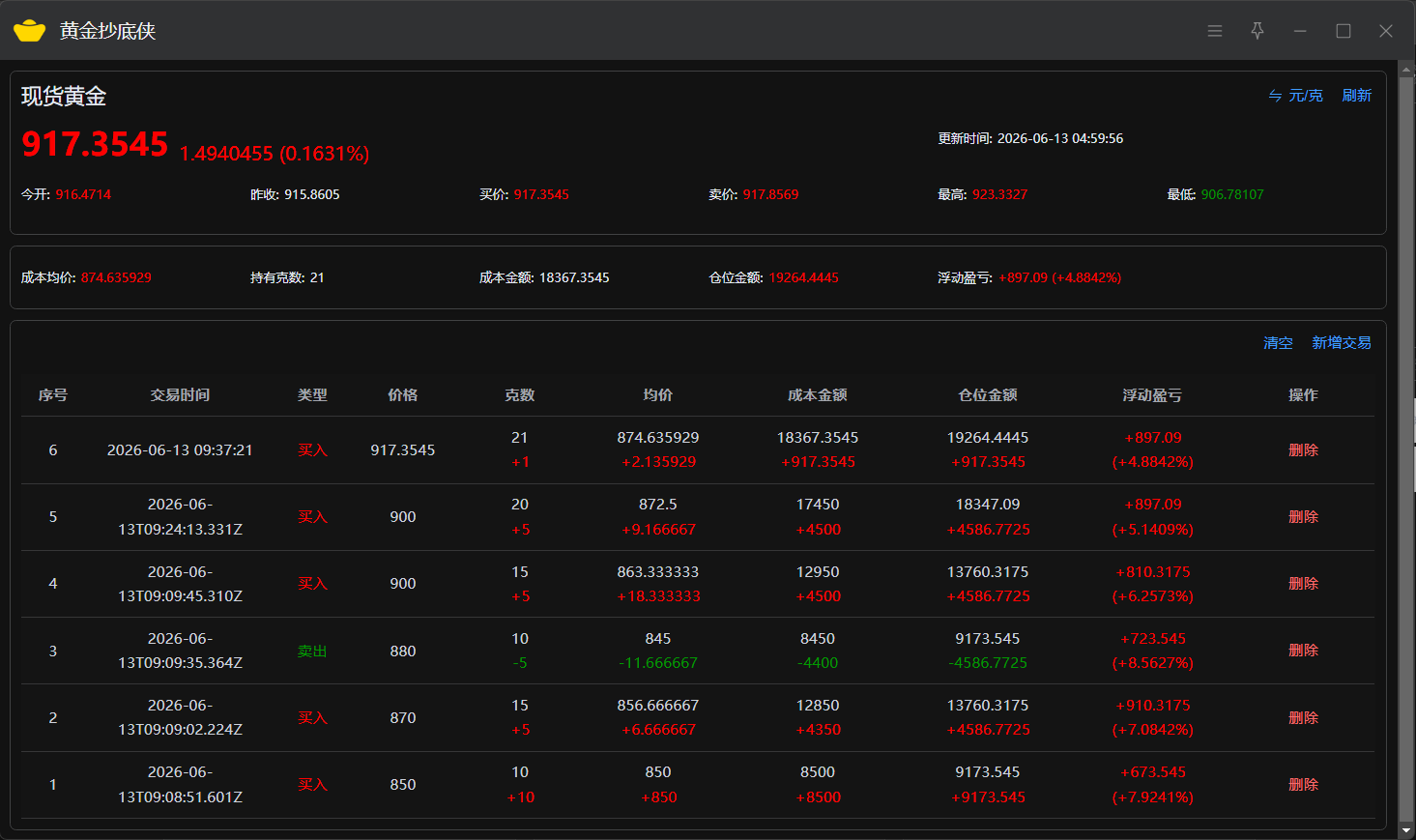The width and height of the screenshot is (1416, 840).
Task: Open the hamburger menu in title bar
Action: click(x=1215, y=31)
